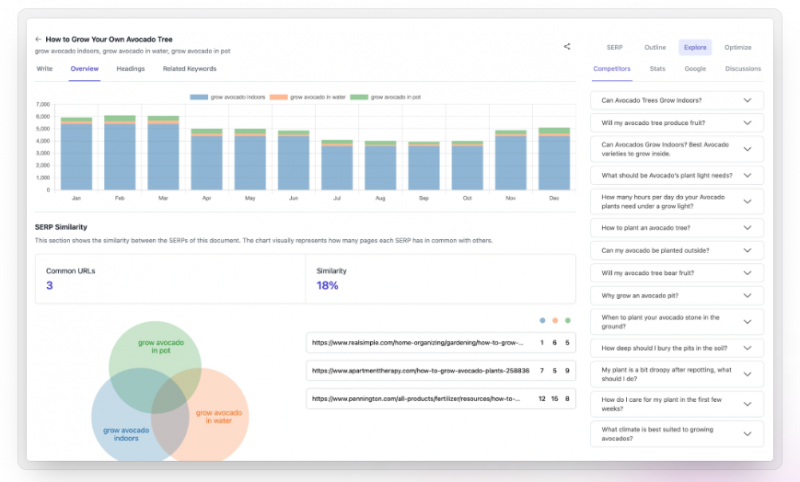This screenshot has height=482, width=800.
Task: Switch to the Optimize tab
Action: coord(738,47)
